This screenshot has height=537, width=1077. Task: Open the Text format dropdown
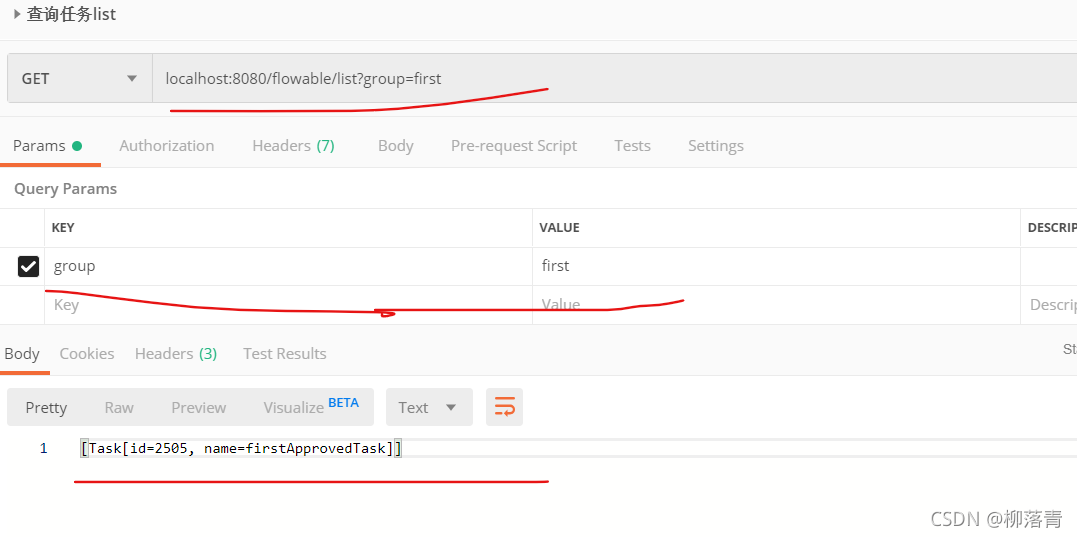click(x=429, y=407)
